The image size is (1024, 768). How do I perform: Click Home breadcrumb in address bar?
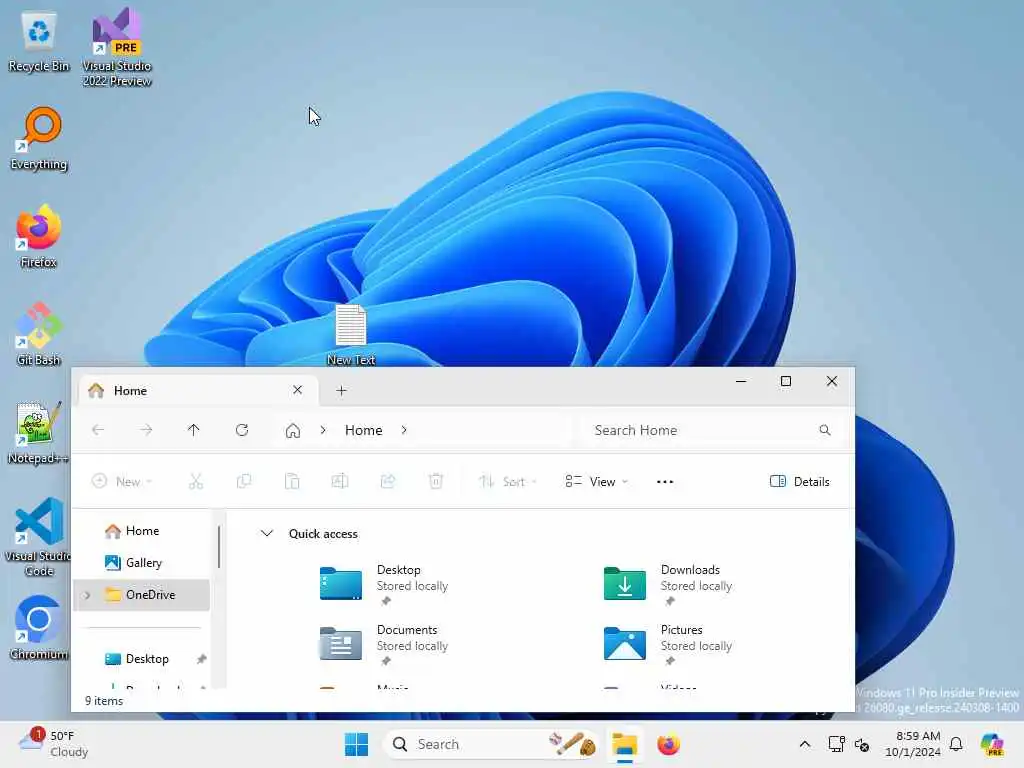[364, 430]
